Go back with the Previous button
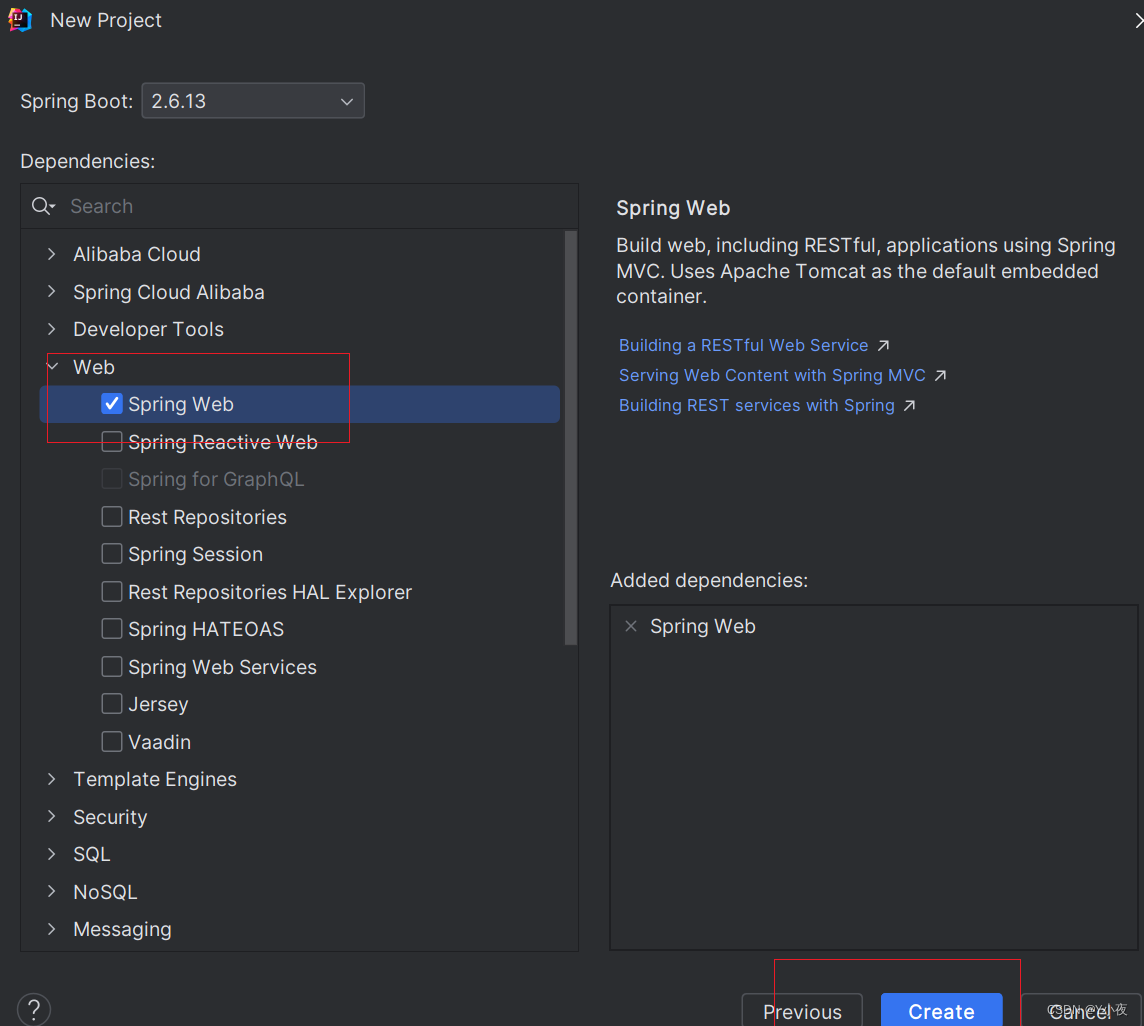The height and width of the screenshot is (1026, 1144). click(x=802, y=1011)
